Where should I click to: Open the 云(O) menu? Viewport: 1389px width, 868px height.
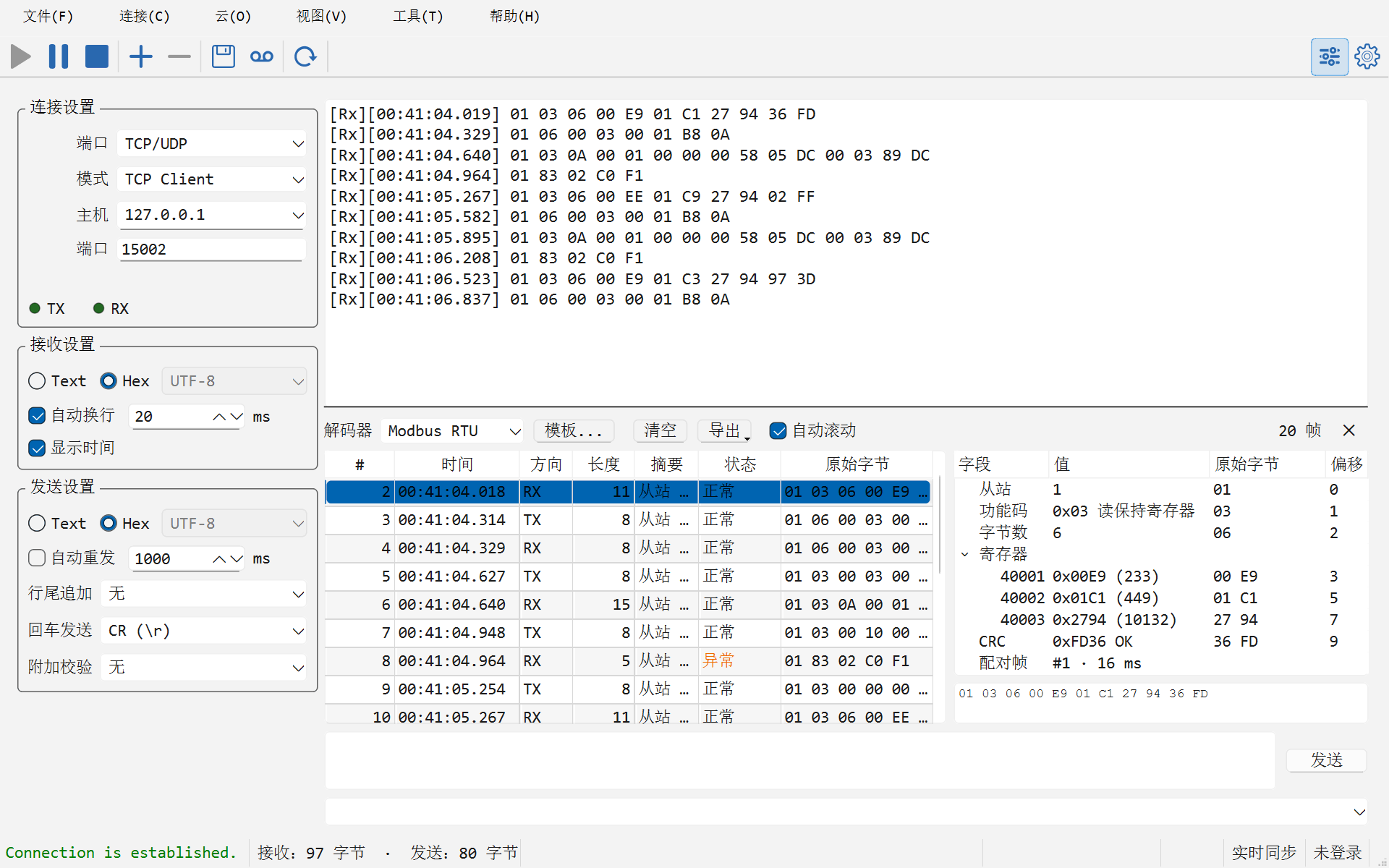point(233,16)
